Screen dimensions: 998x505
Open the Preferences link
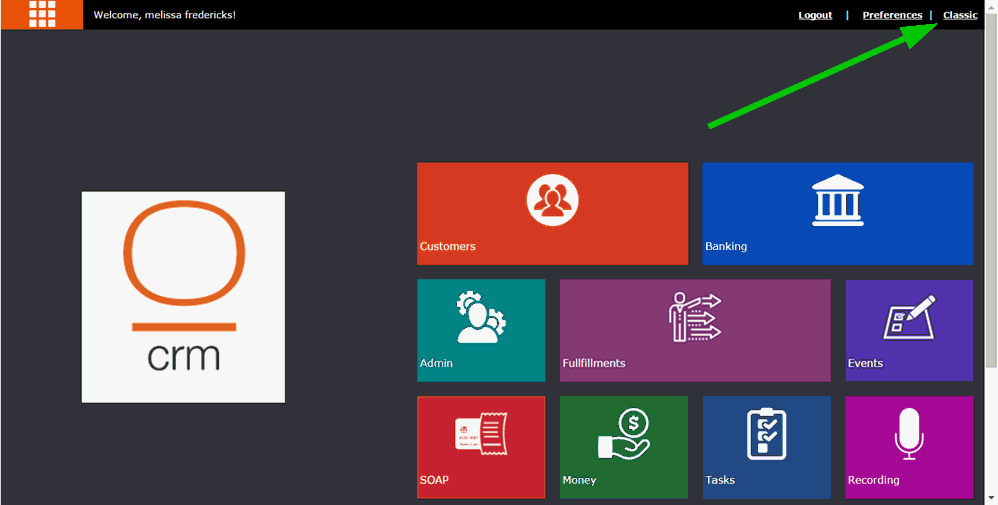point(892,15)
